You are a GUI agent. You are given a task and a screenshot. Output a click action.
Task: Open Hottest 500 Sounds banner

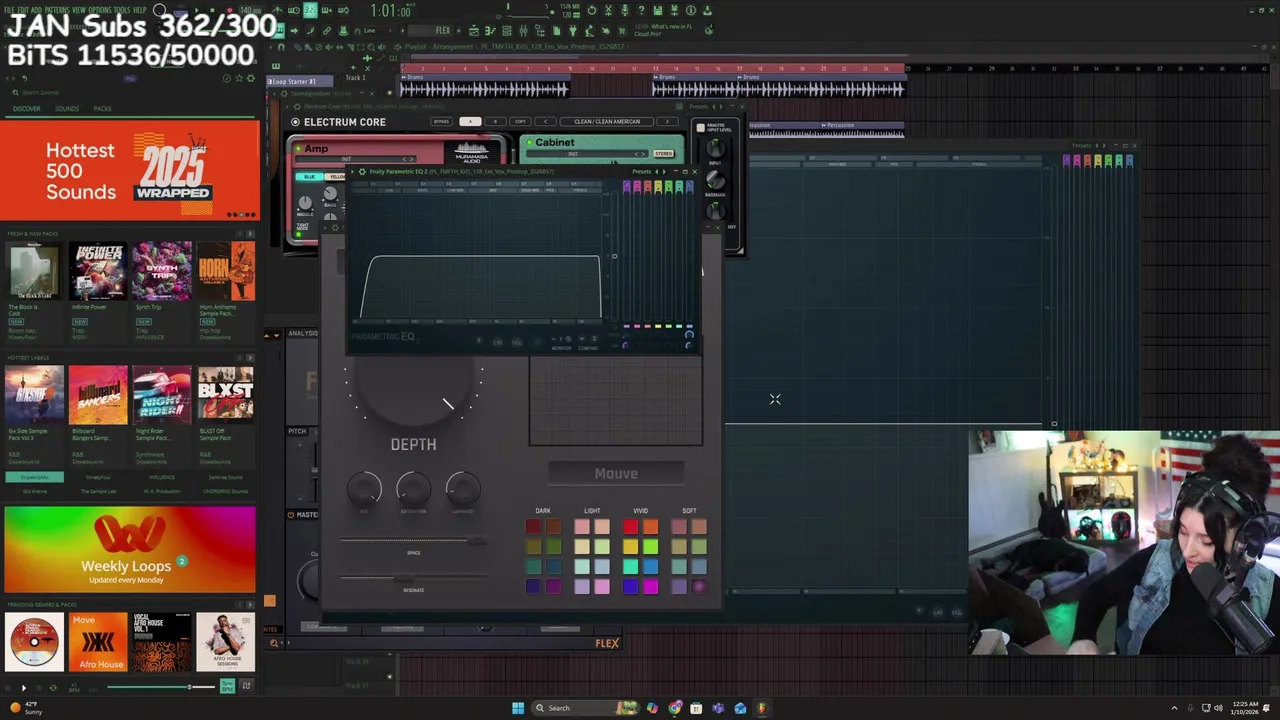130,170
